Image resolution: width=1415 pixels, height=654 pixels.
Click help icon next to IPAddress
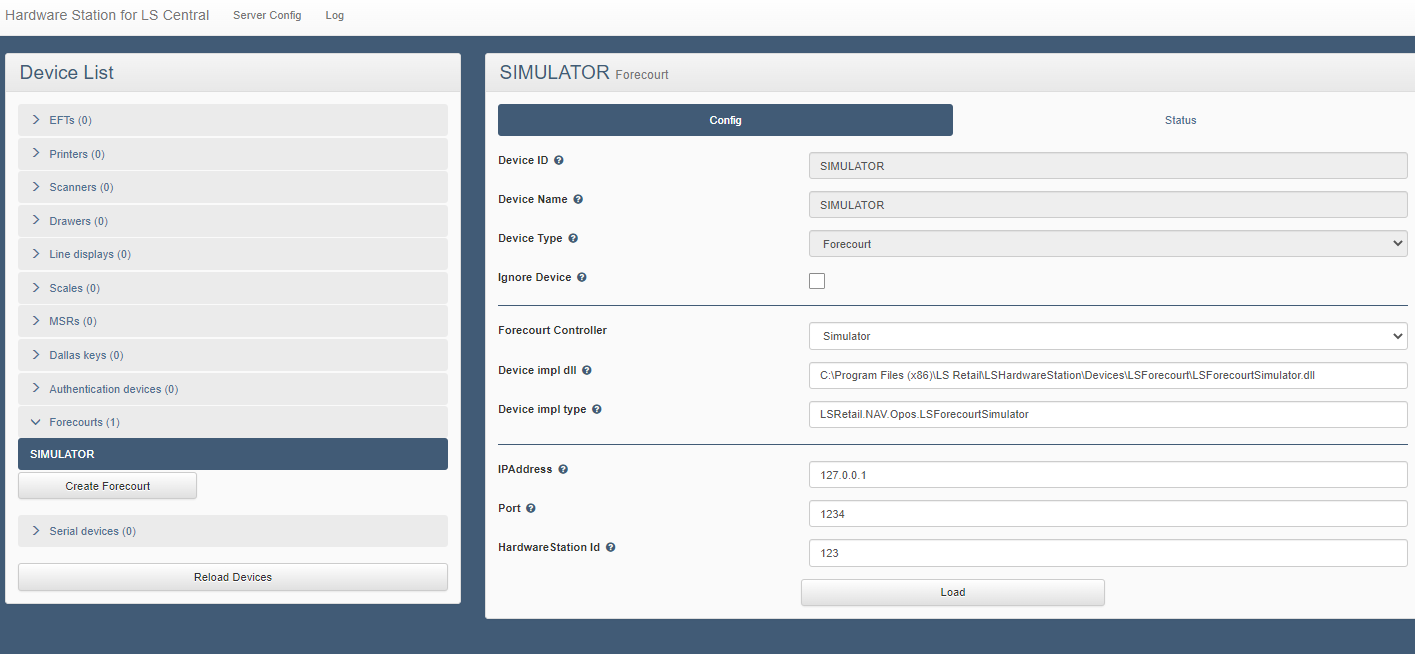(x=563, y=469)
